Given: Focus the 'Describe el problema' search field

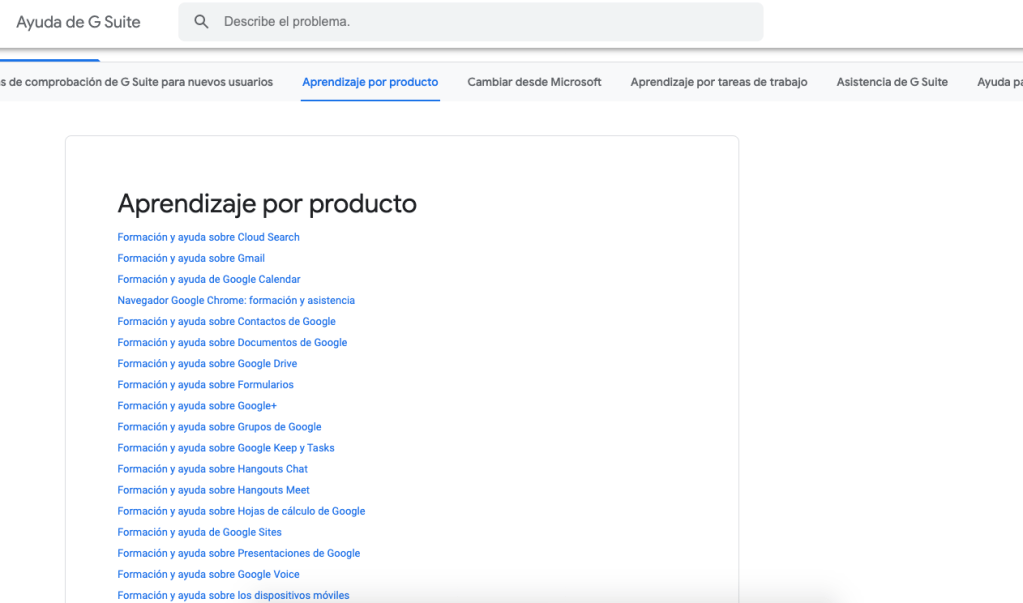Looking at the screenshot, I should point(480,22).
